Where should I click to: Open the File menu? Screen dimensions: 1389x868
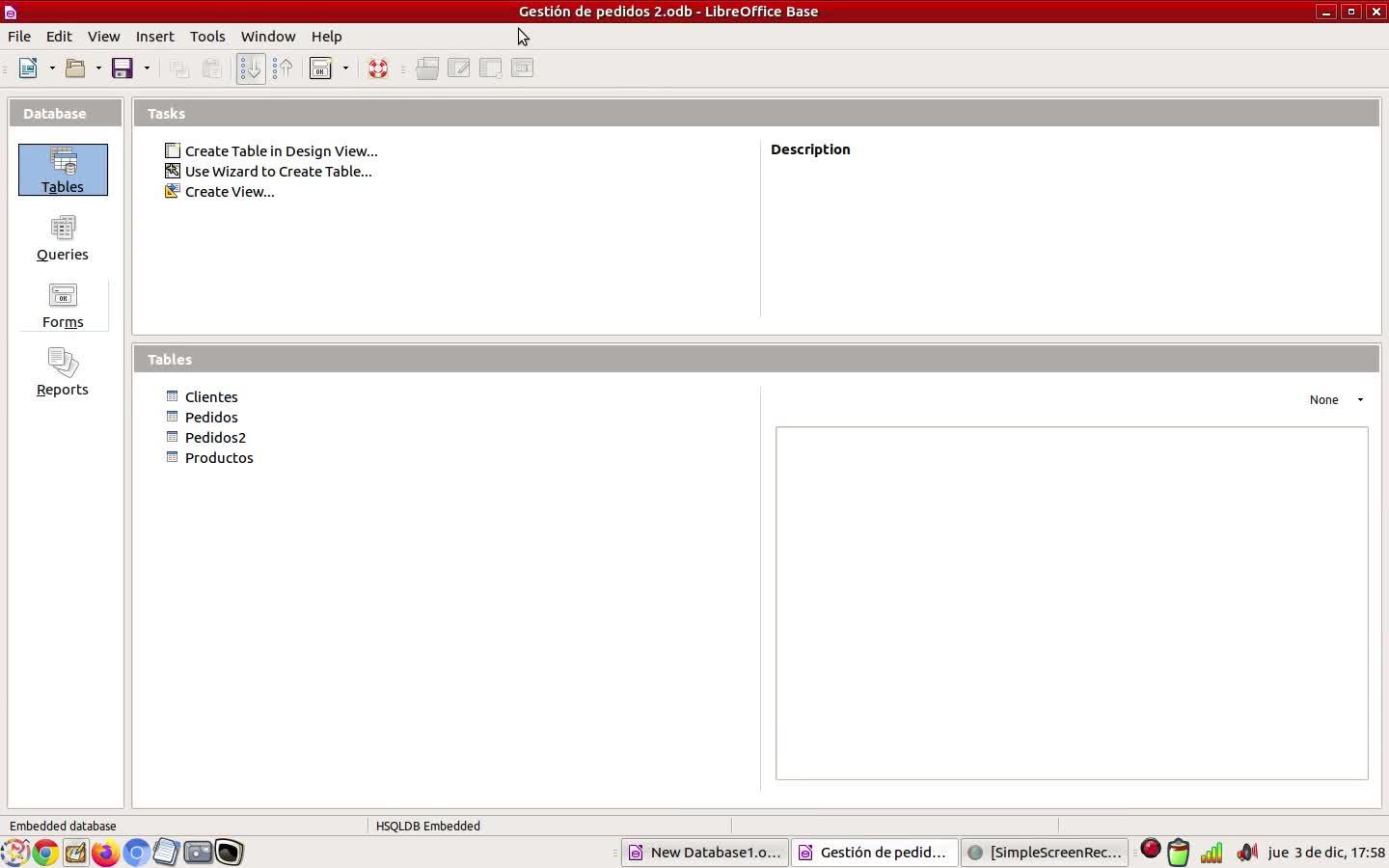(x=19, y=37)
